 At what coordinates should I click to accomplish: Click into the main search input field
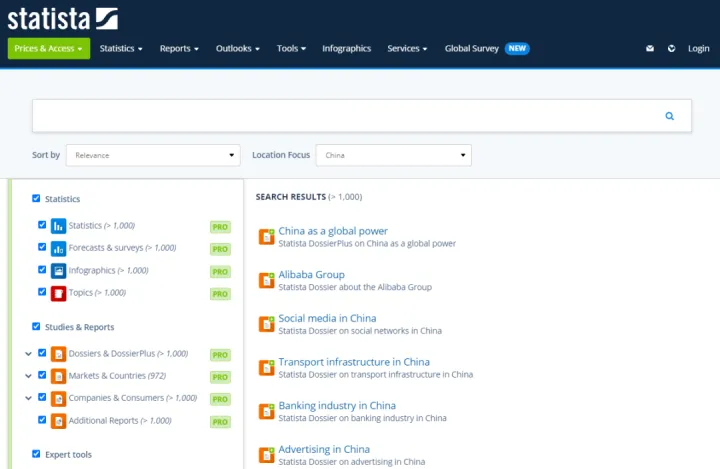pos(362,116)
